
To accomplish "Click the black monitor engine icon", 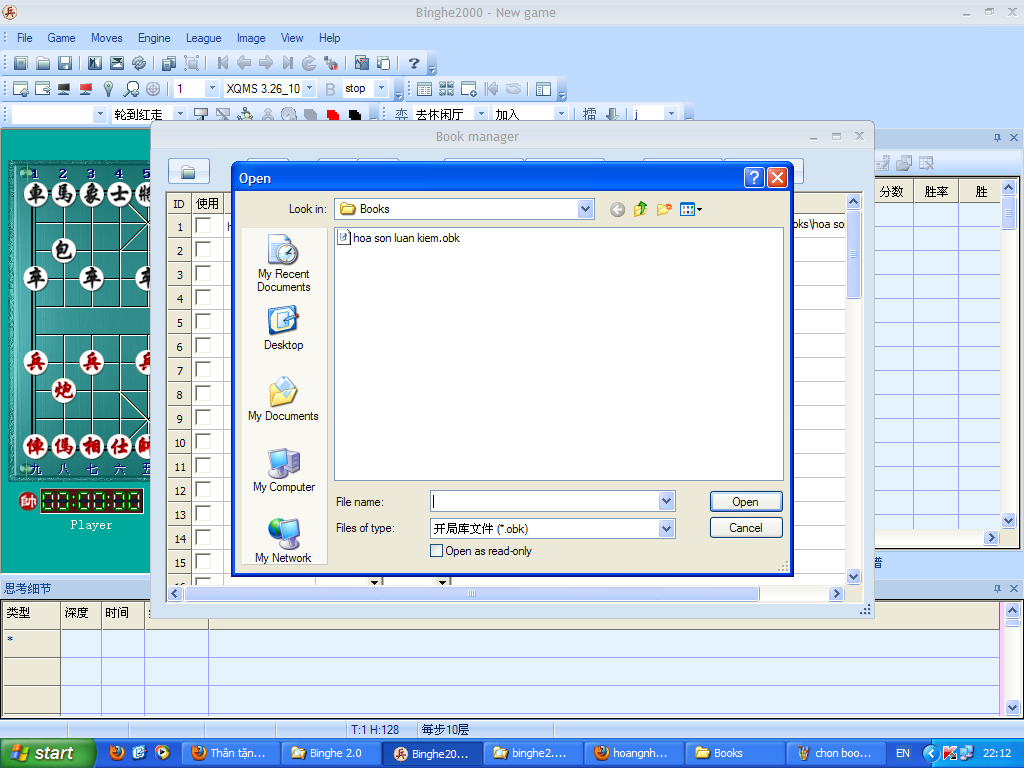I will (x=64, y=89).
